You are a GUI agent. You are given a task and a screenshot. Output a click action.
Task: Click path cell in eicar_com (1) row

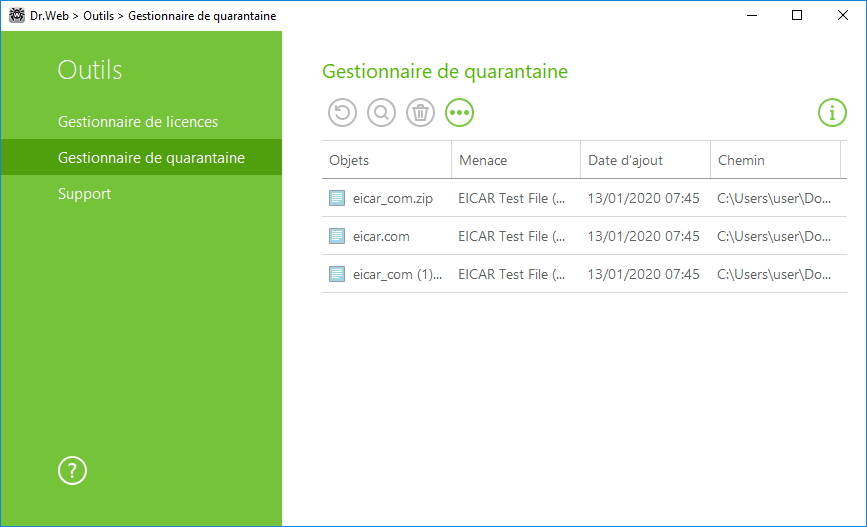pyautogui.click(x=774, y=274)
